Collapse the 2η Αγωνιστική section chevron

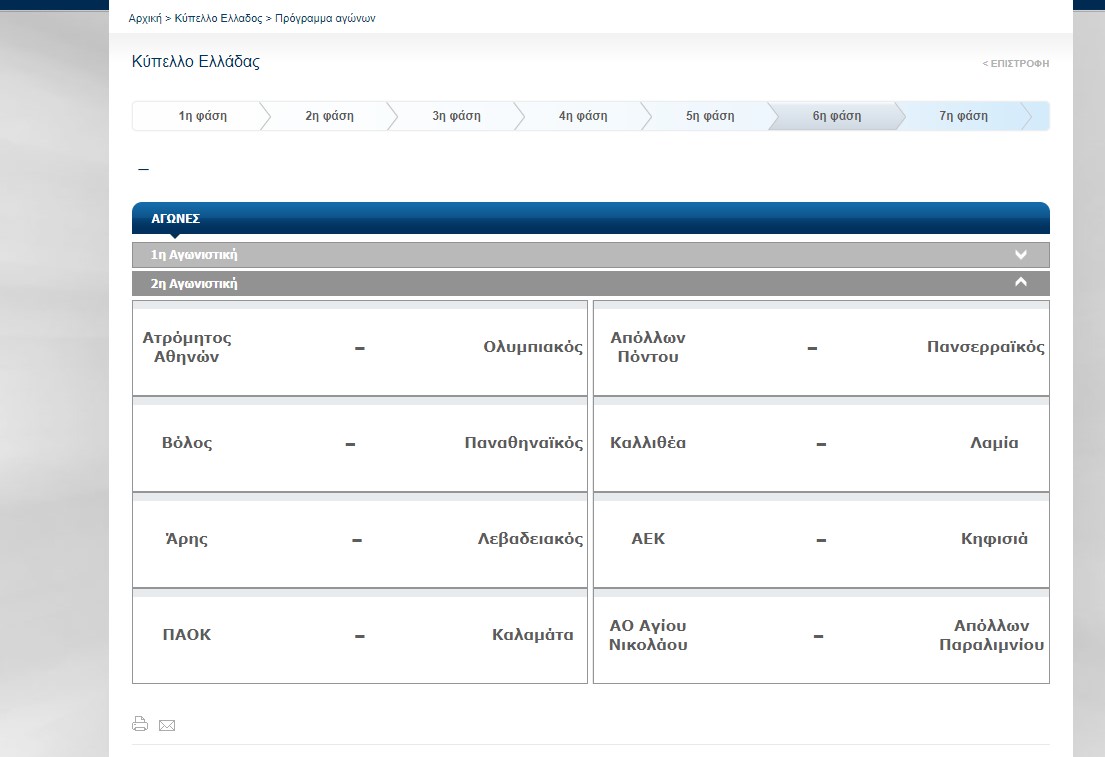tap(1020, 283)
